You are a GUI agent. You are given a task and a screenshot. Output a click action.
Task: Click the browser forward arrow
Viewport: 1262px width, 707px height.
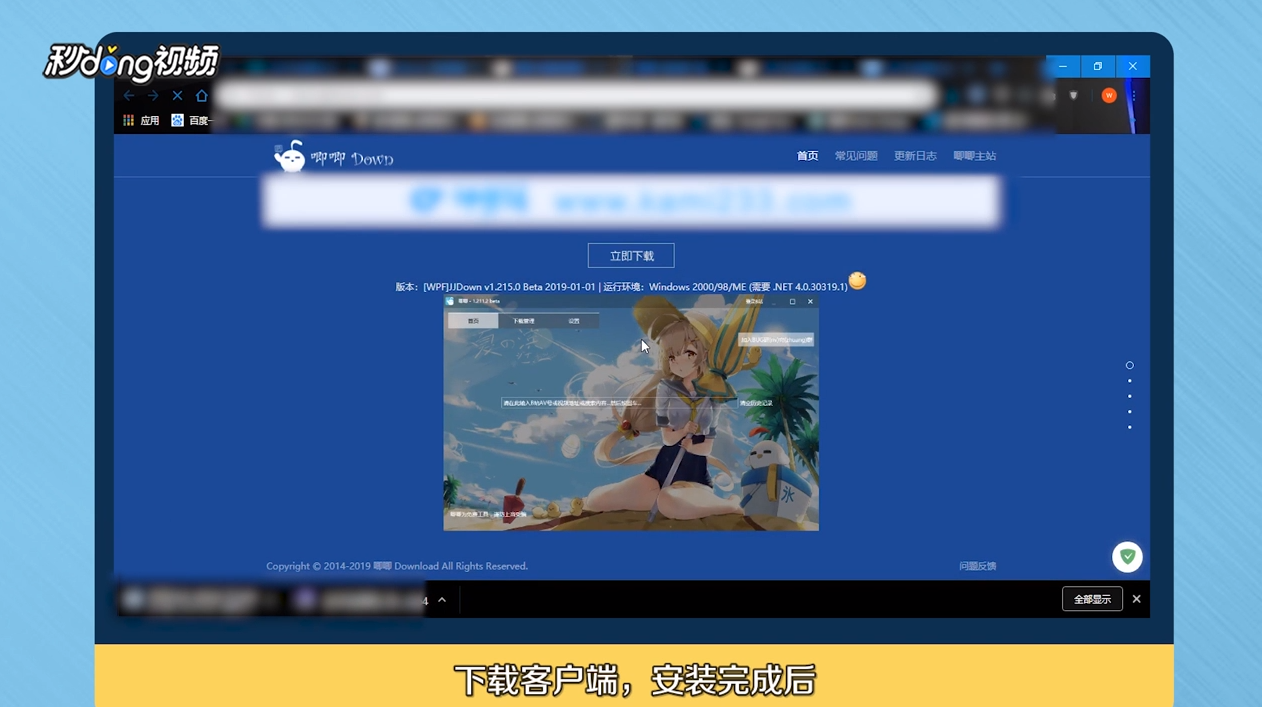coord(153,96)
